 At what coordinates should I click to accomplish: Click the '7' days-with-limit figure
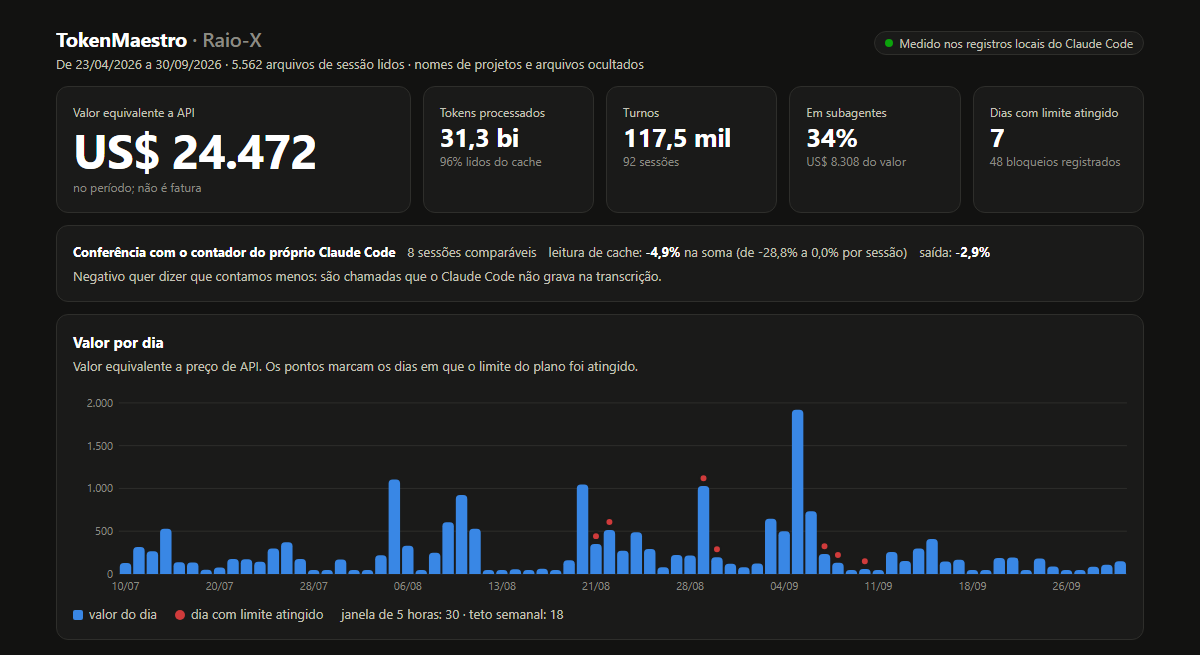point(997,138)
